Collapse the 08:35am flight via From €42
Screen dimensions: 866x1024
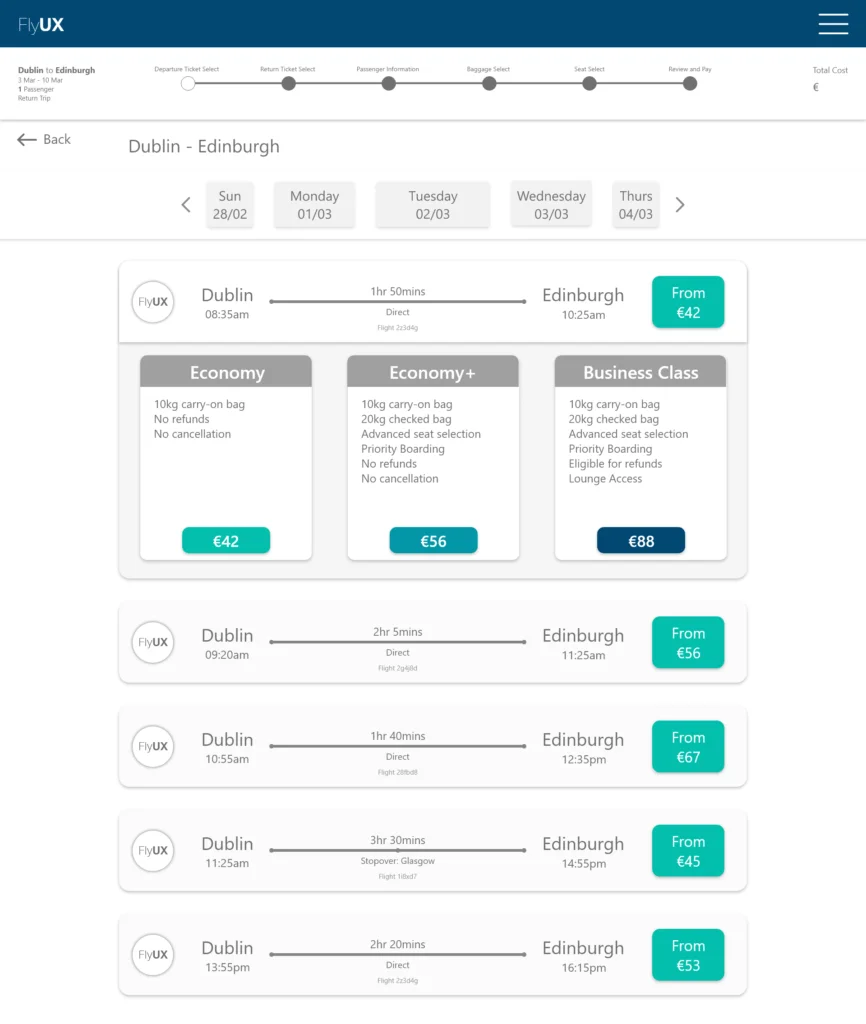pyautogui.click(x=688, y=302)
